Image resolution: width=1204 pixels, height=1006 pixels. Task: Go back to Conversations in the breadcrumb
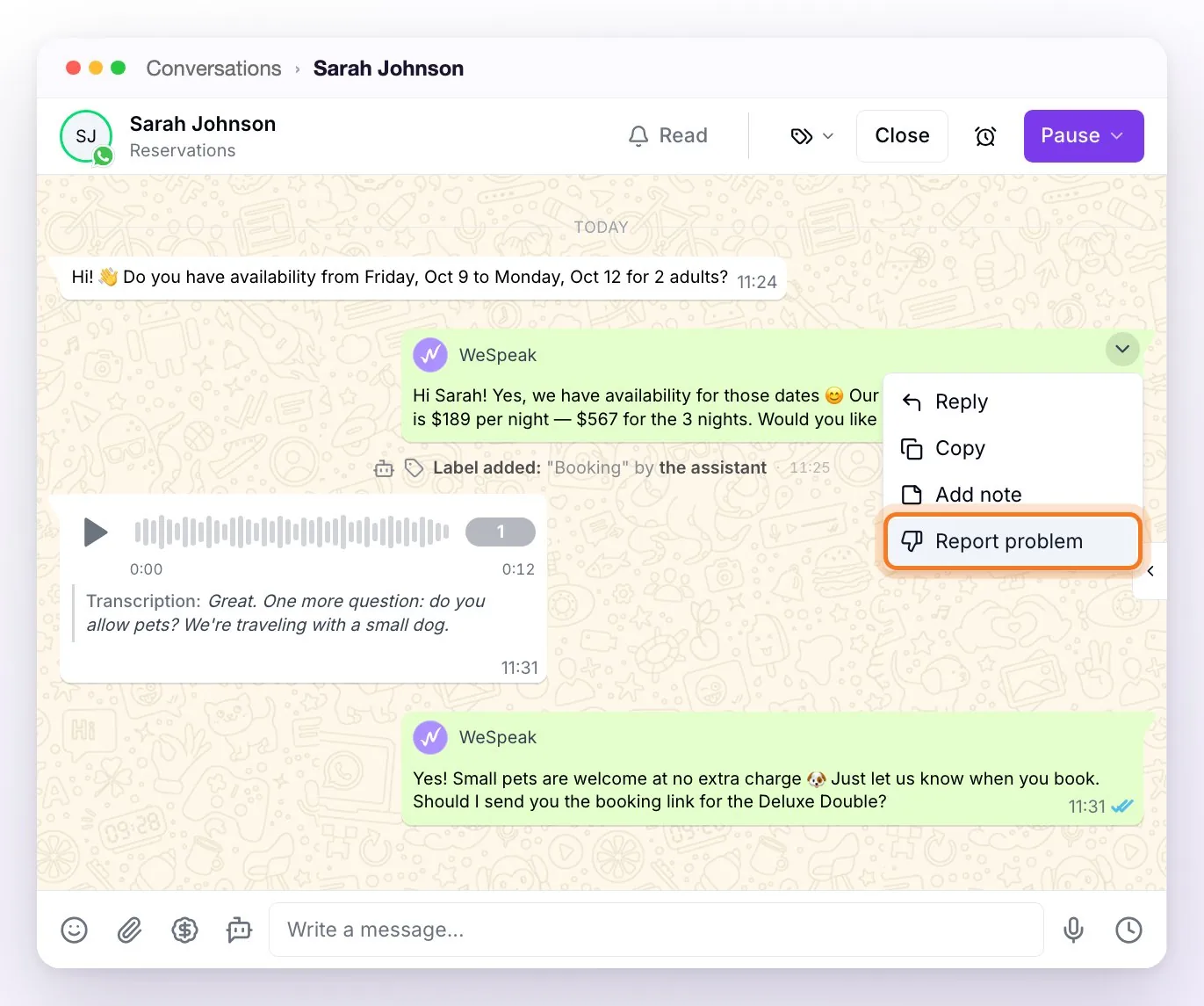(213, 69)
